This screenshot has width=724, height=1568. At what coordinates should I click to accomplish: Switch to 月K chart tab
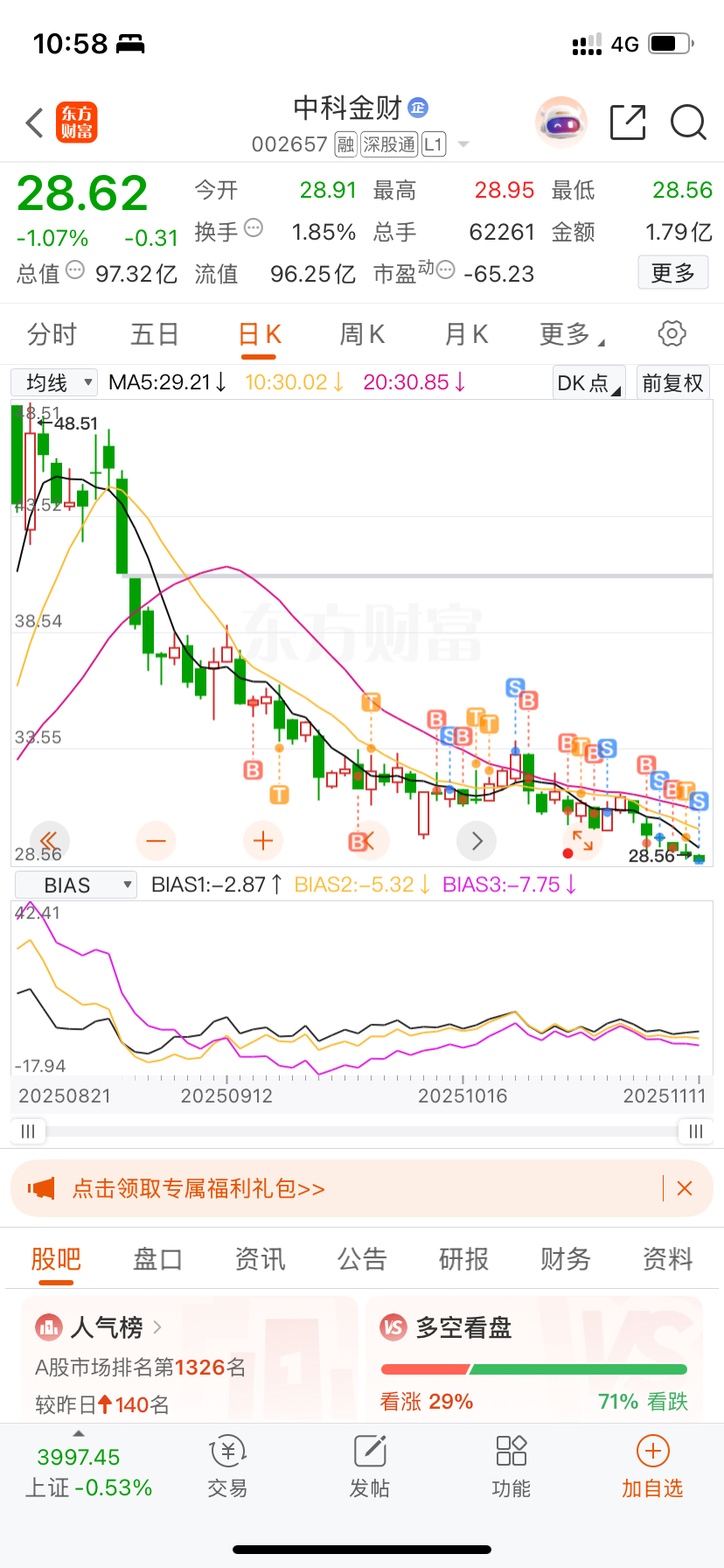click(466, 334)
